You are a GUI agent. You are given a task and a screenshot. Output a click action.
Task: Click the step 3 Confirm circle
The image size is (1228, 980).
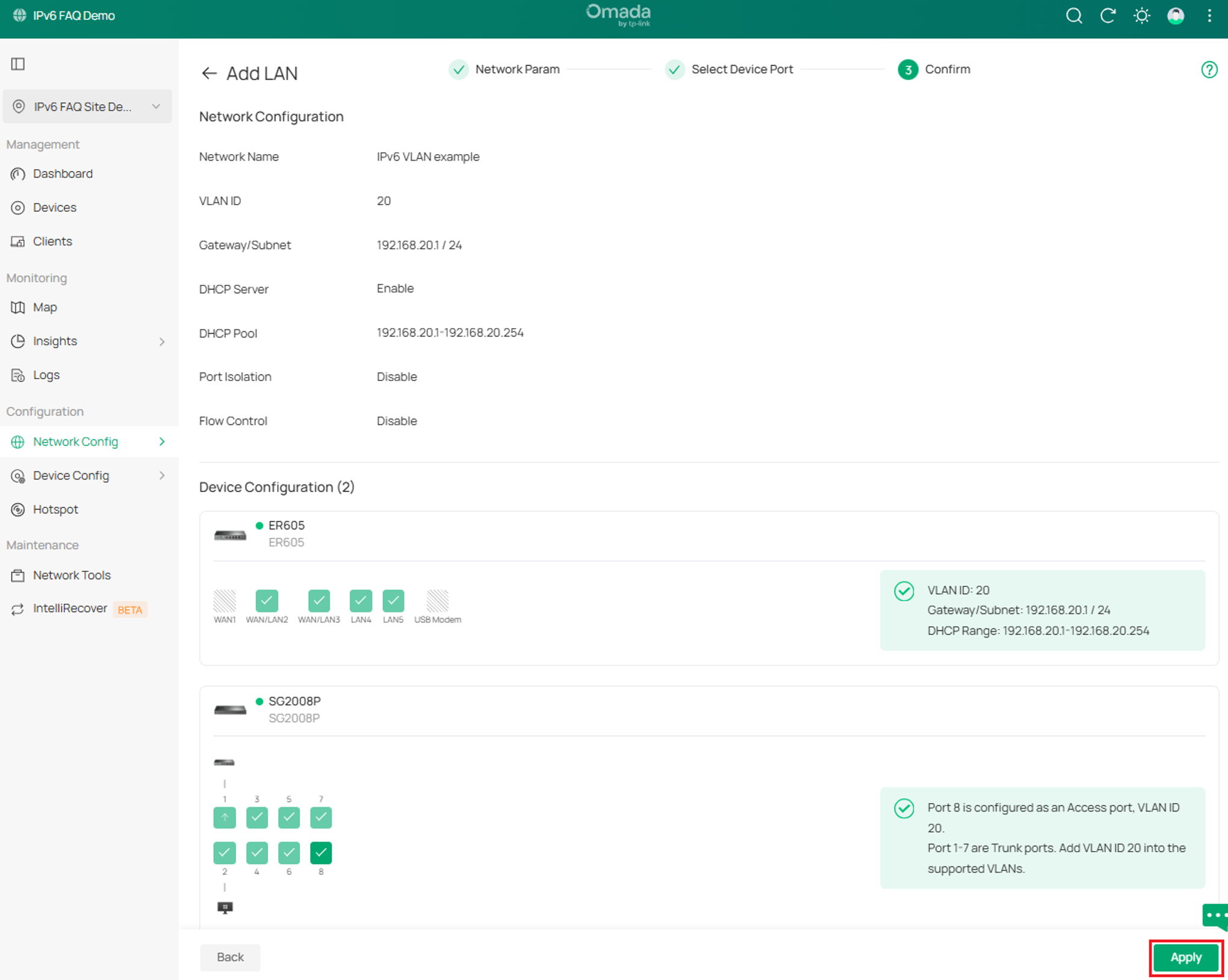pos(908,70)
